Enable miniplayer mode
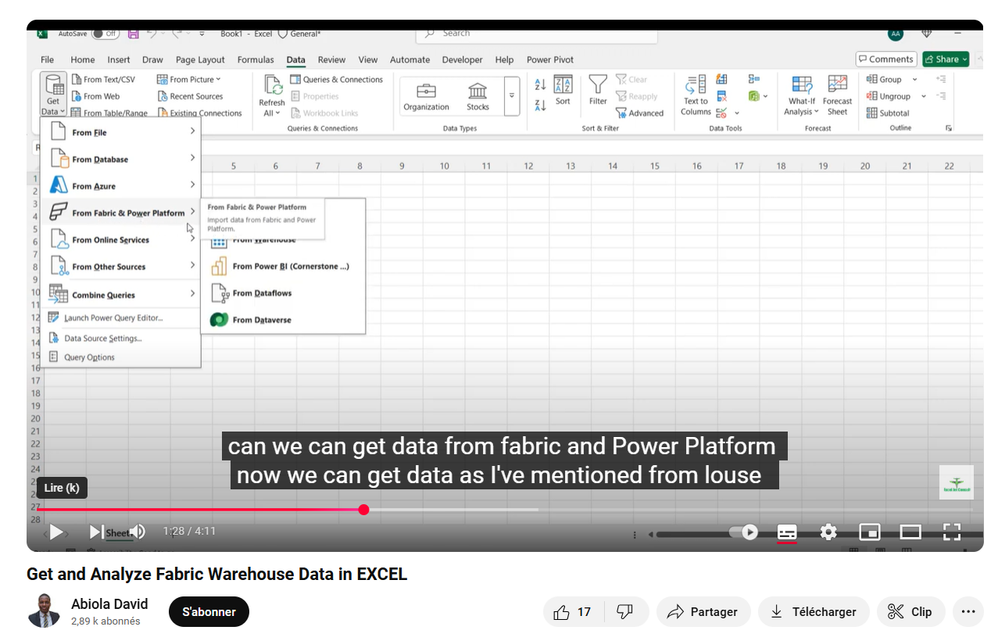The width and height of the screenshot is (998, 638). (x=869, y=532)
